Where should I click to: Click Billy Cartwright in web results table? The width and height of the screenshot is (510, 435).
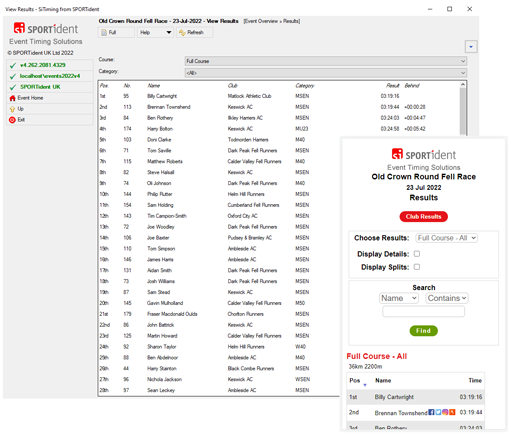tap(394, 397)
